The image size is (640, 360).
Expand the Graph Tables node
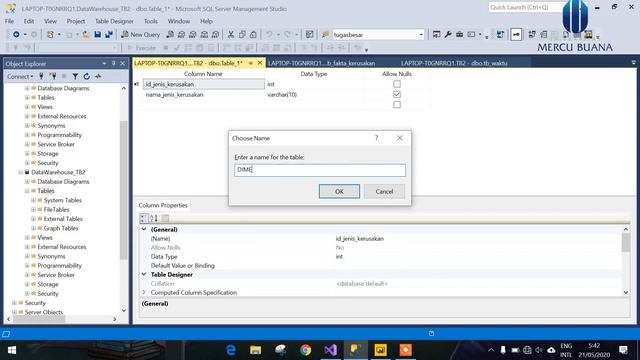33,228
